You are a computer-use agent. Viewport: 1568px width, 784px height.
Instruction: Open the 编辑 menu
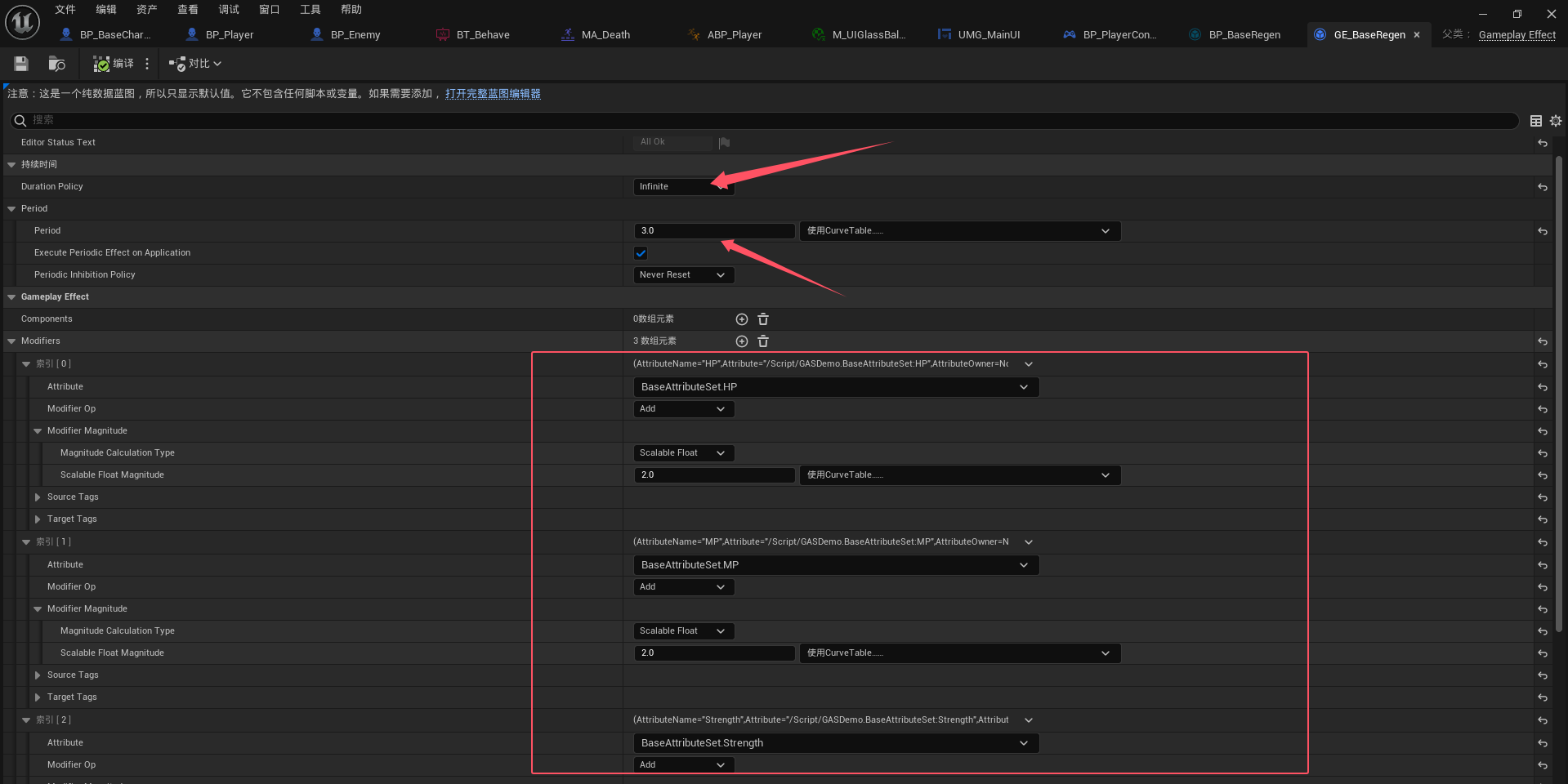106,10
